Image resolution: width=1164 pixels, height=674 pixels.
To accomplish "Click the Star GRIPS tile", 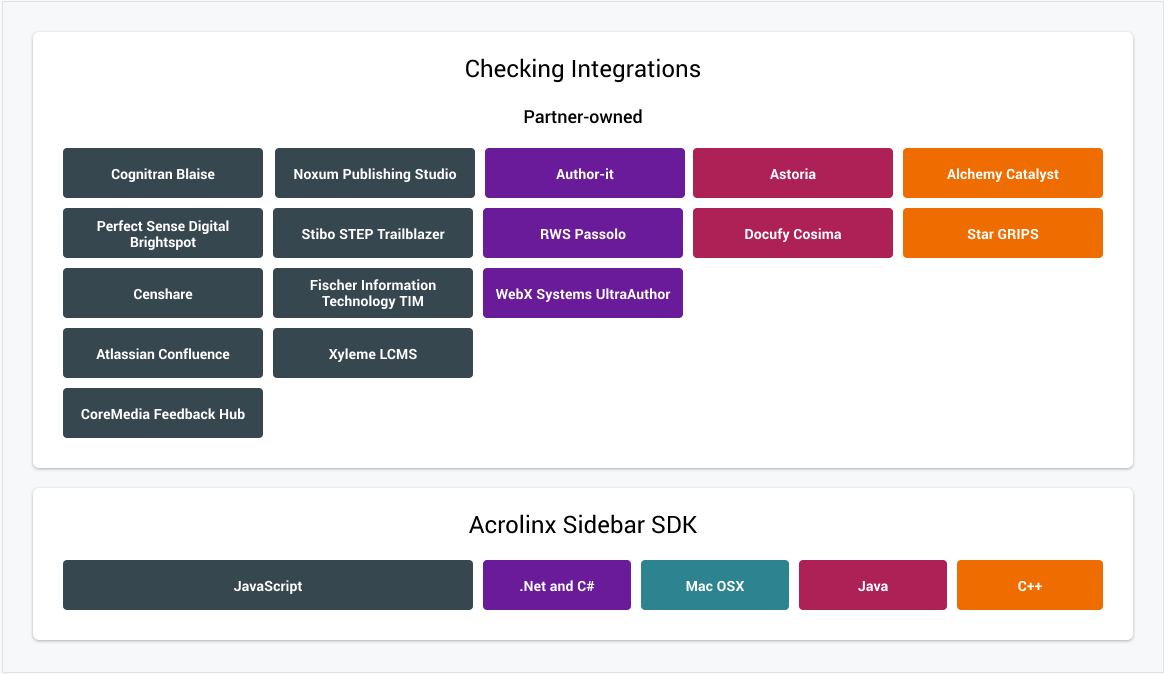I will pyautogui.click(x=1003, y=233).
